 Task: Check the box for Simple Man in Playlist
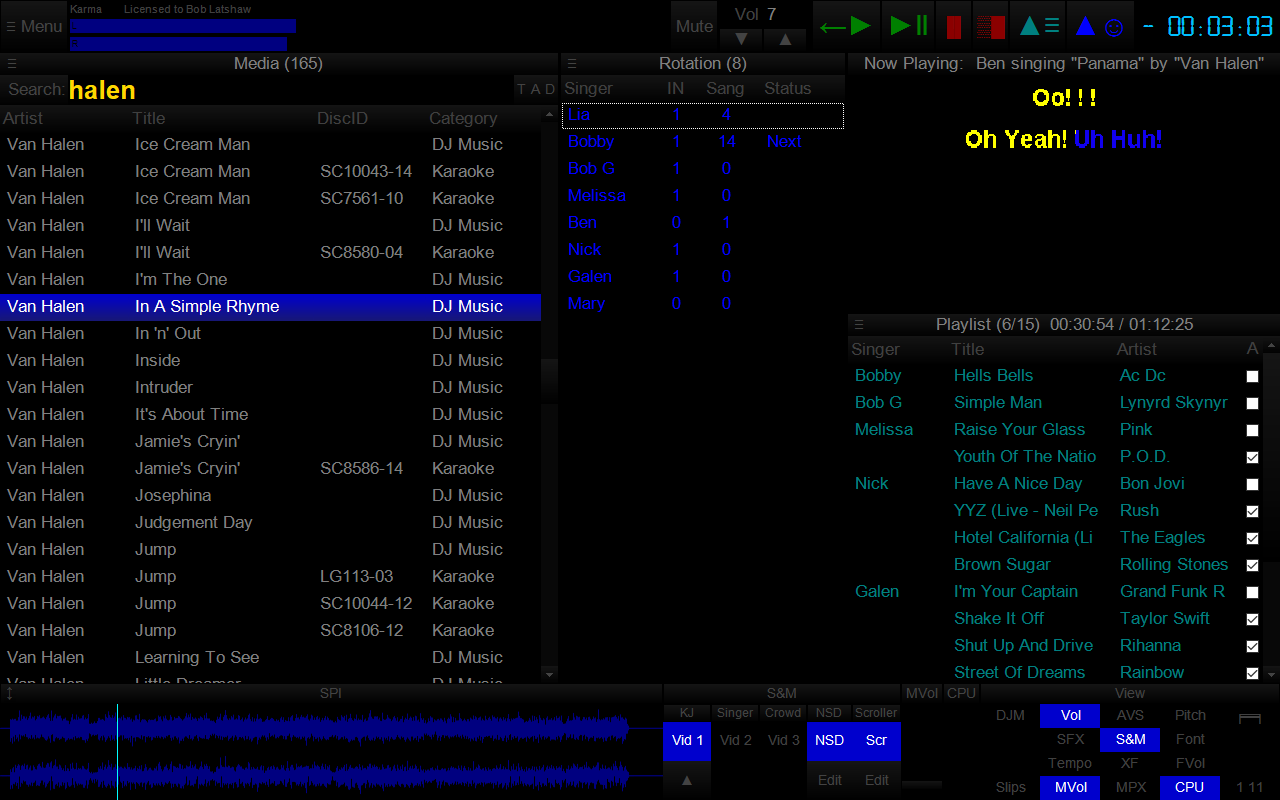(1252, 404)
